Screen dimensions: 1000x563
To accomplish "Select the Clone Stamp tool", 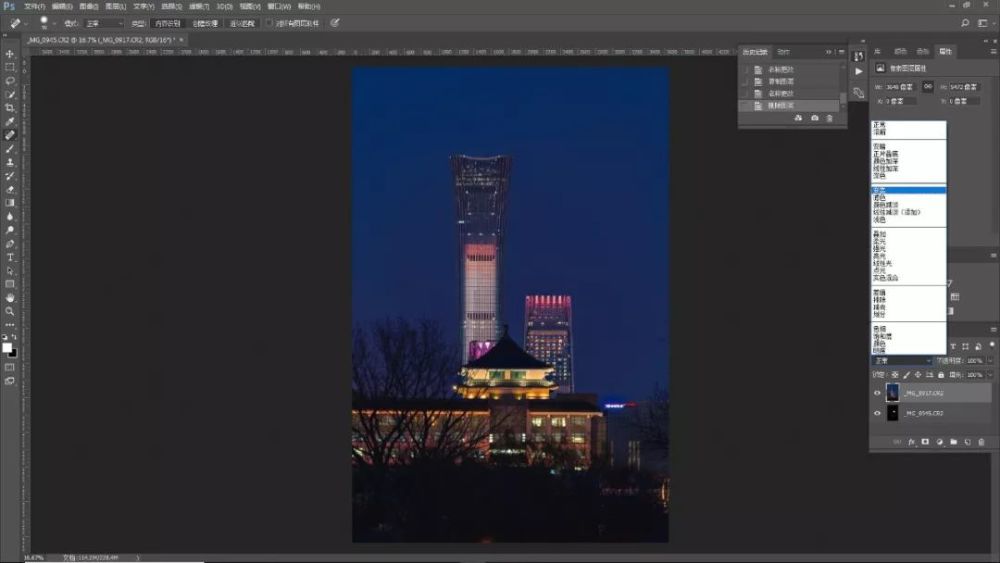I will [10, 162].
